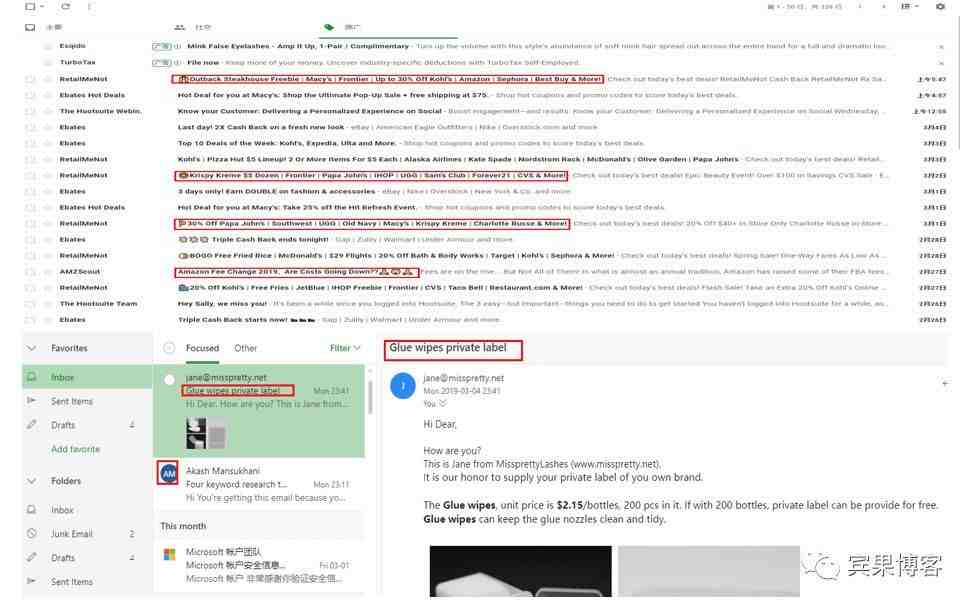Open the Gmail settings gear

[940, 6]
